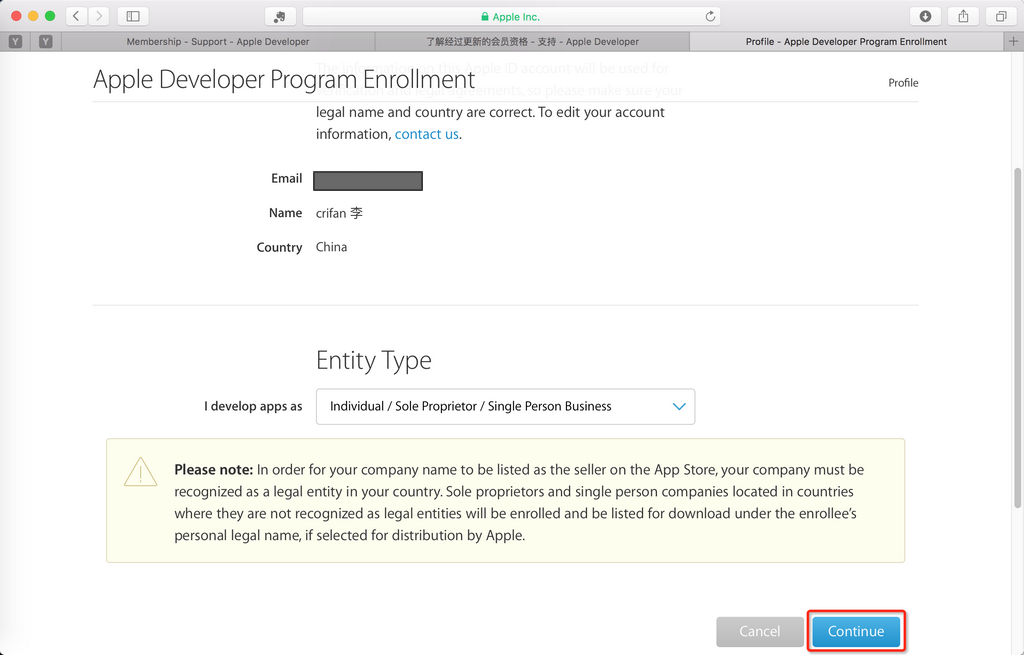Open the Downloads toolbar button
Screen dimensions: 1024x655
tap(925, 16)
